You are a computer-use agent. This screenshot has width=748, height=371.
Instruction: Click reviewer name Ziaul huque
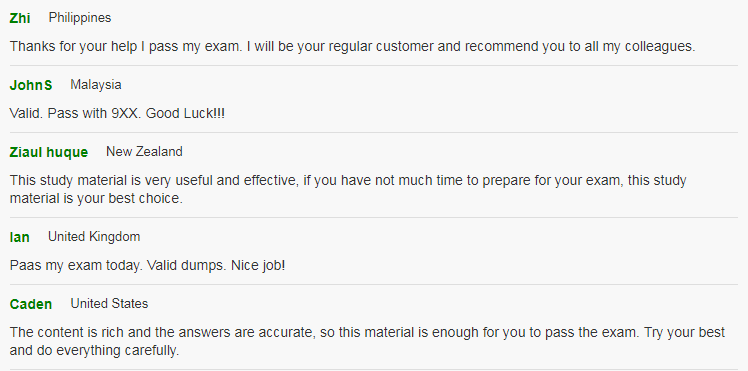click(49, 152)
